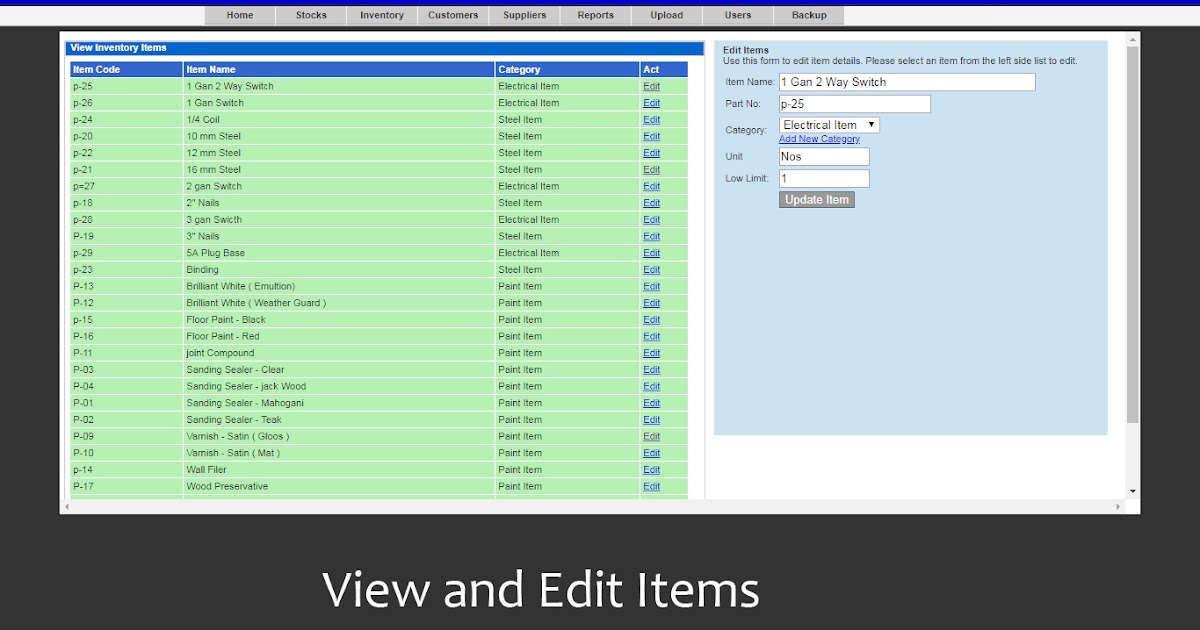Click the Update Item button
1200x630 pixels.
tap(816, 199)
